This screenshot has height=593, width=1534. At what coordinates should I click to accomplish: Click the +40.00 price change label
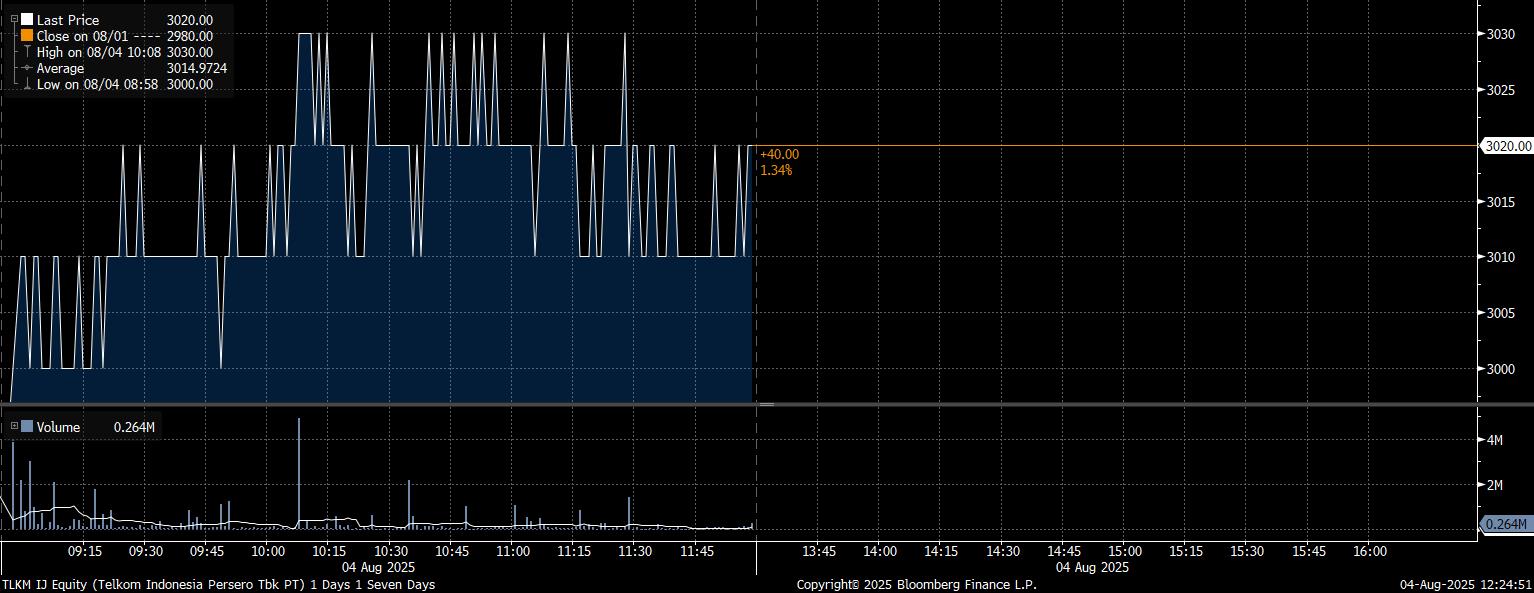779,154
